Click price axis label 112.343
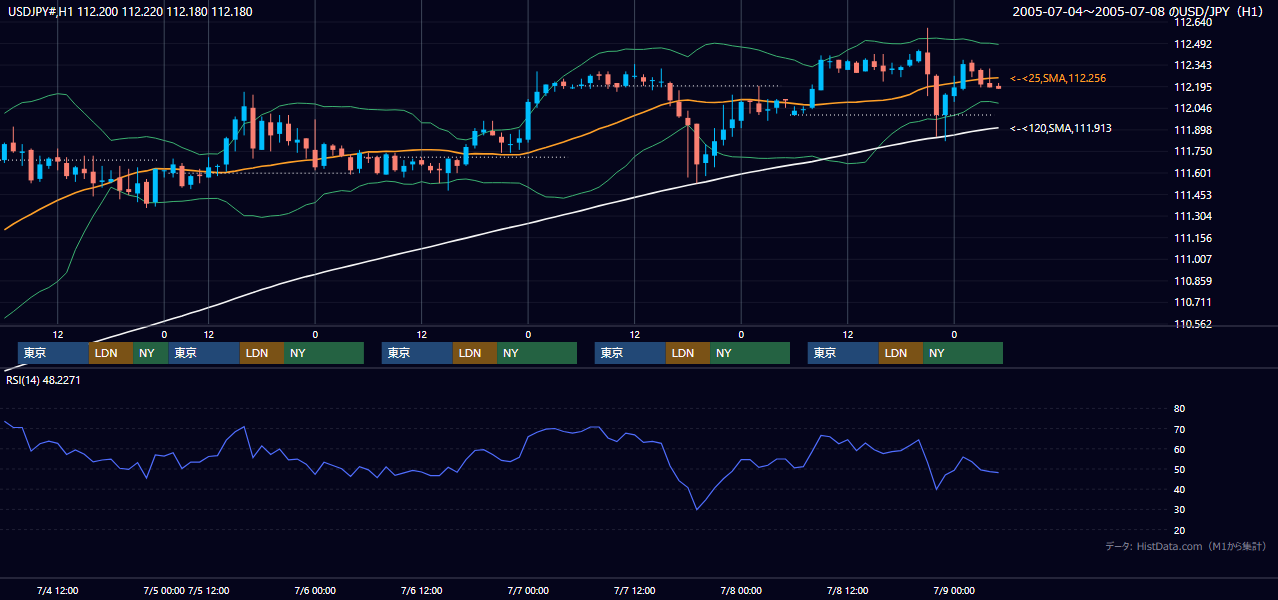Viewport: 1278px width, 600px height. click(x=1193, y=66)
